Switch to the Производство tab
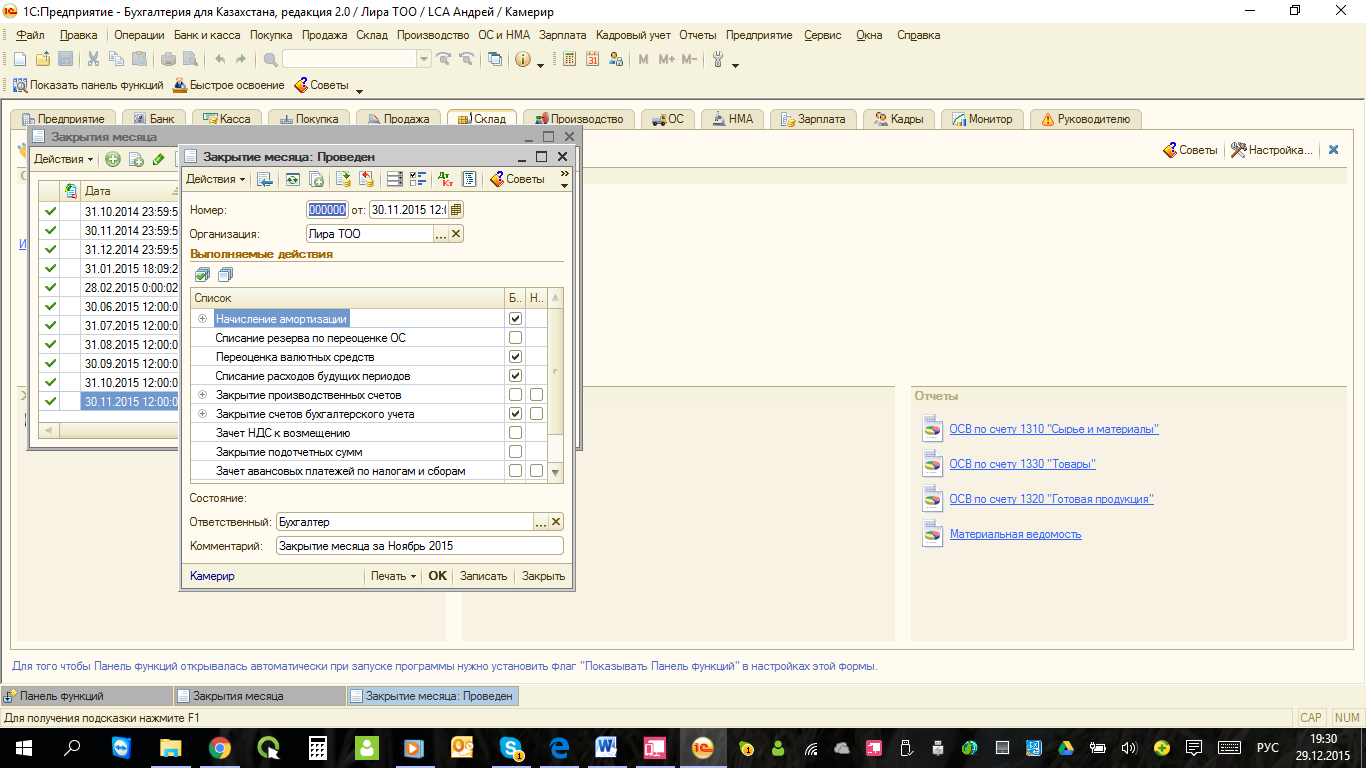This screenshot has width=1366, height=768. click(x=580, y=119)
